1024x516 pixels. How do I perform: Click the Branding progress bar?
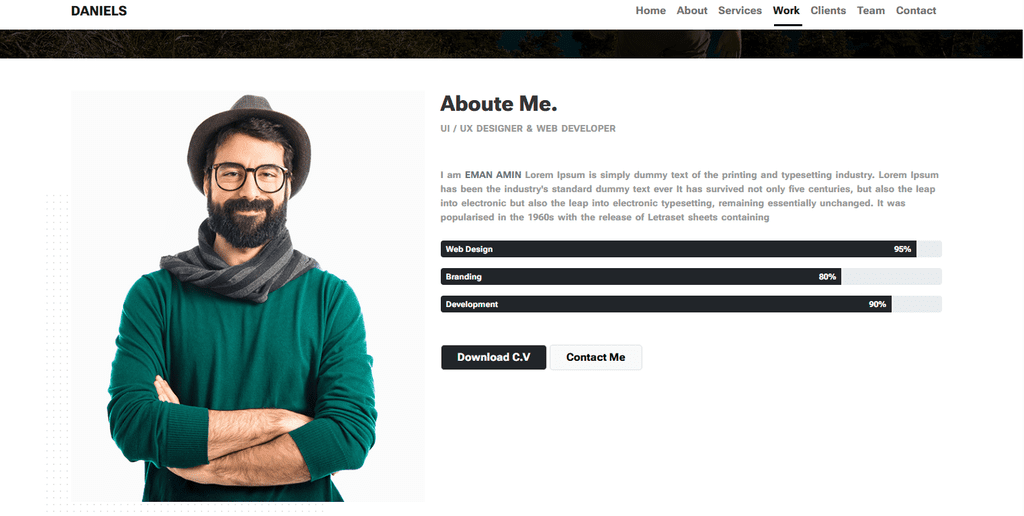(x=691, y=276)
